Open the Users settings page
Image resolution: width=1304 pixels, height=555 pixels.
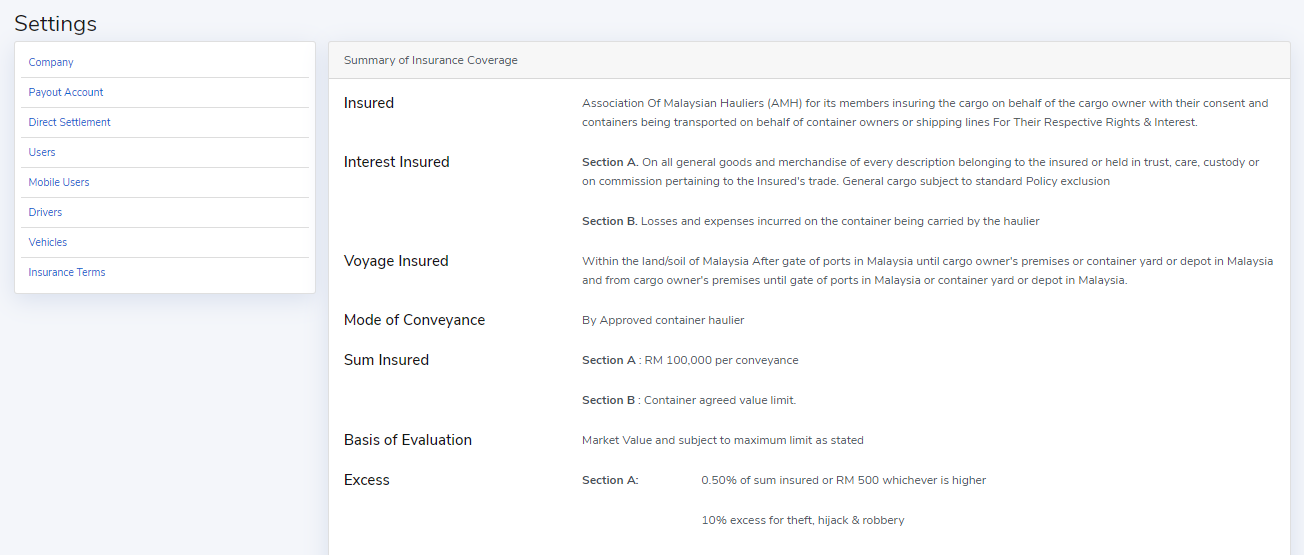tap(42, 152)
